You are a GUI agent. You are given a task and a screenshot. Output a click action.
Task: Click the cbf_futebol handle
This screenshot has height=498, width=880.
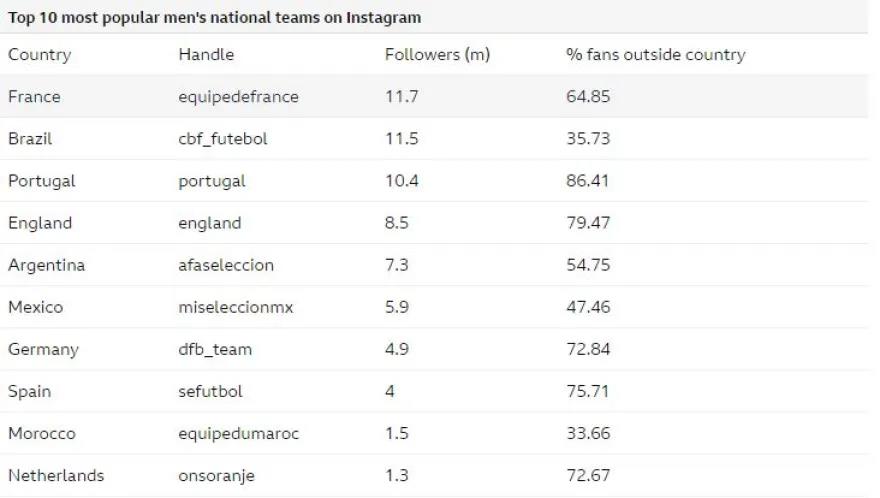tap(222, 139)
